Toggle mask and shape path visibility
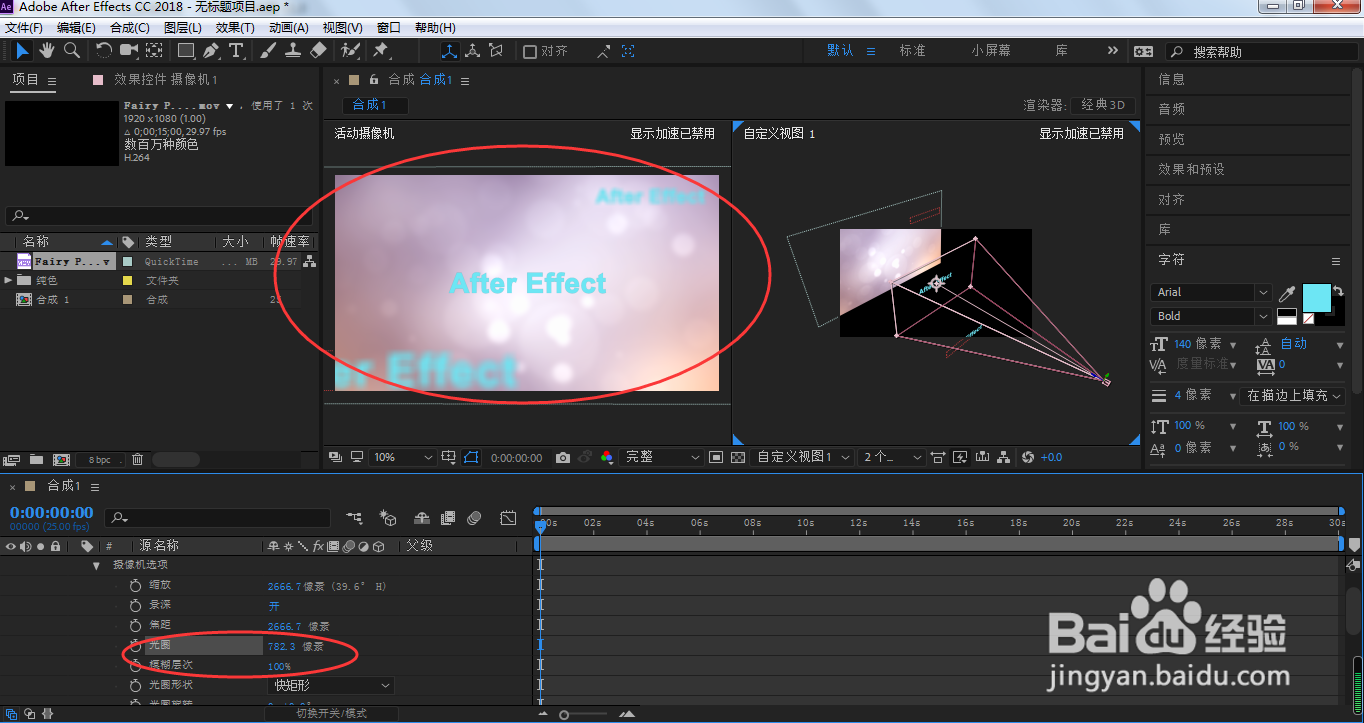 coord(472,457)
